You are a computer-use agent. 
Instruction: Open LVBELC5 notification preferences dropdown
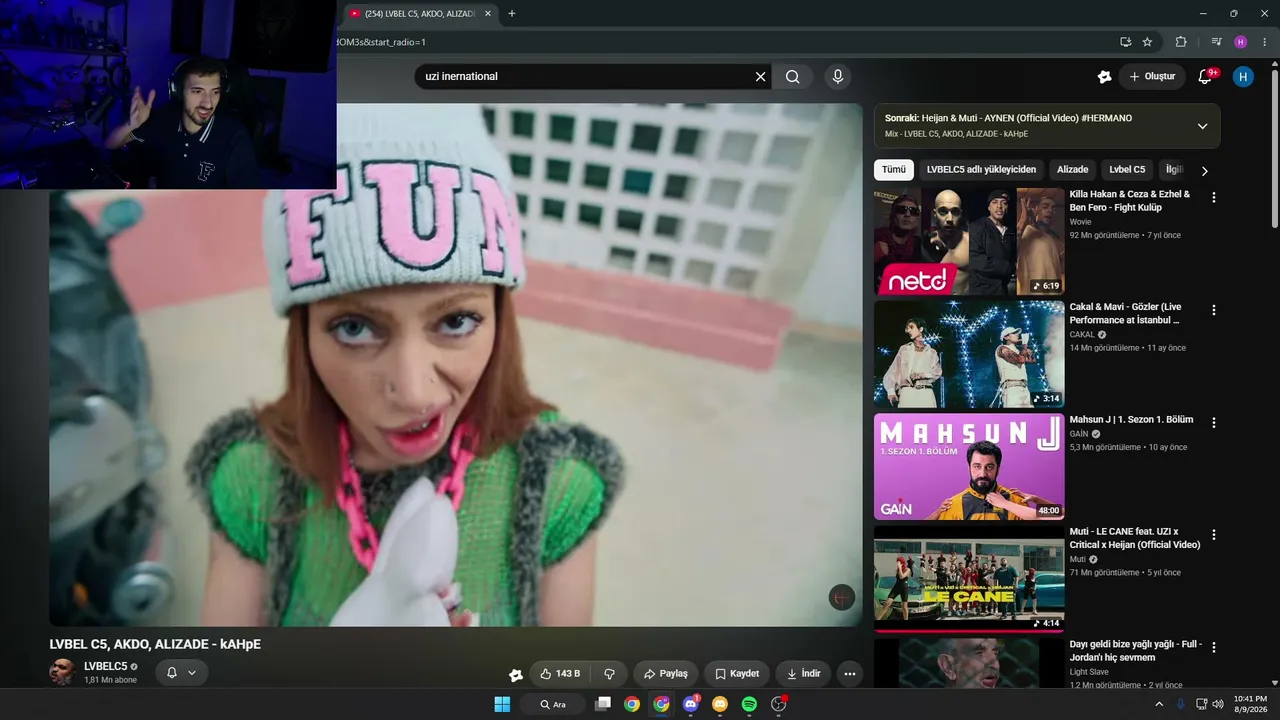181,673
